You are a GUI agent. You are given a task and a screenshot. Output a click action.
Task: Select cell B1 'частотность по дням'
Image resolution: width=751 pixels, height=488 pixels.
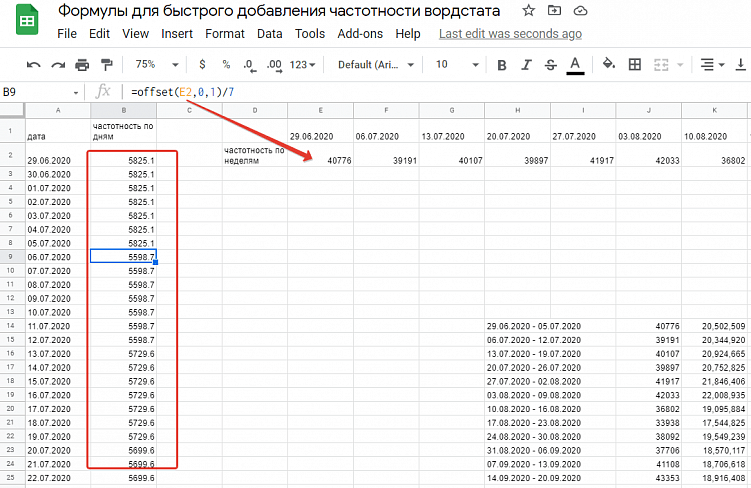pyautogui.click(x=124, y=130)
